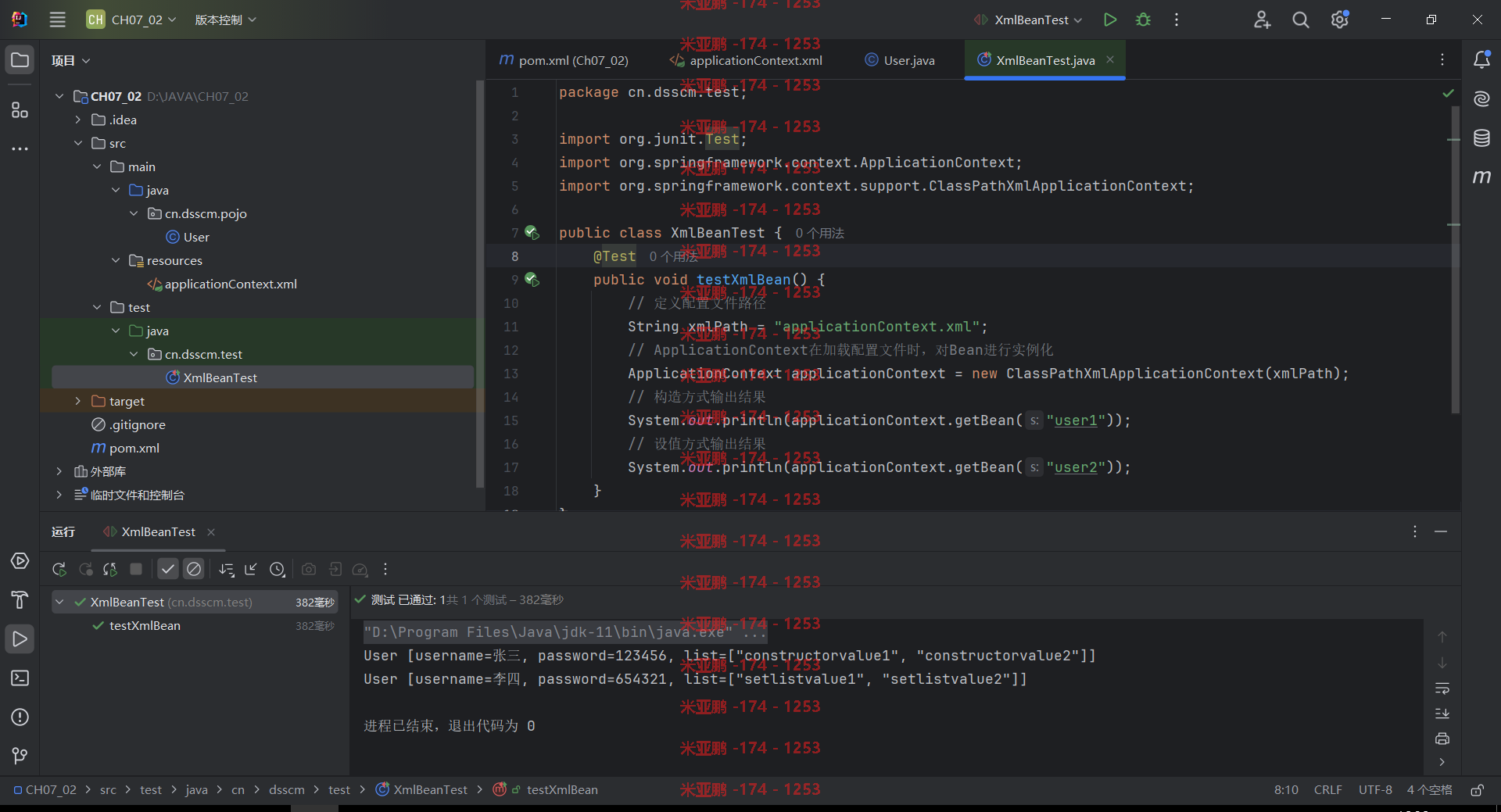Click the editor vertical scrollbar
The width and height of the screenshot is (1501, 812).
click(x=1455, y=258)
